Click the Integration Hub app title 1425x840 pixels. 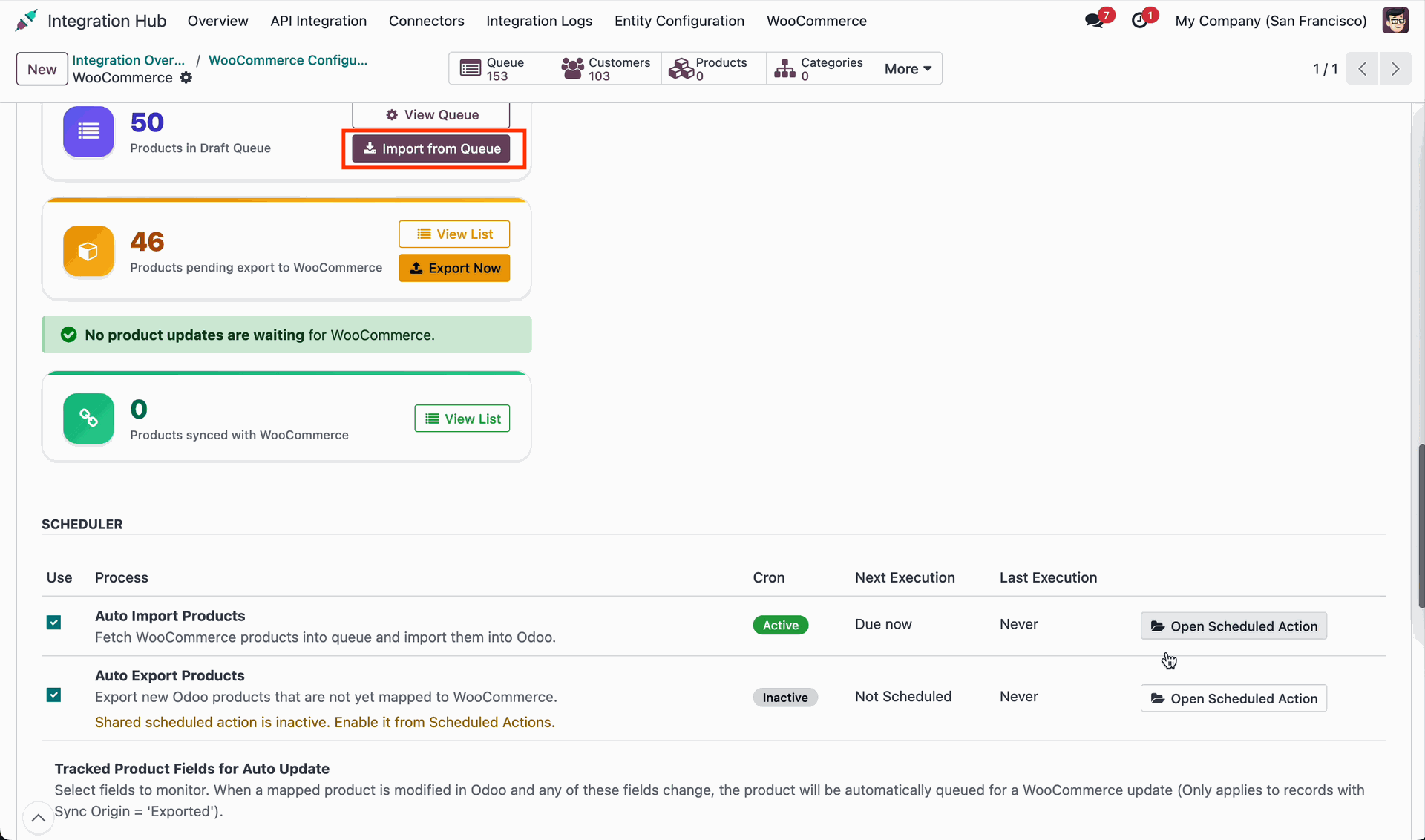pos(107,21)
